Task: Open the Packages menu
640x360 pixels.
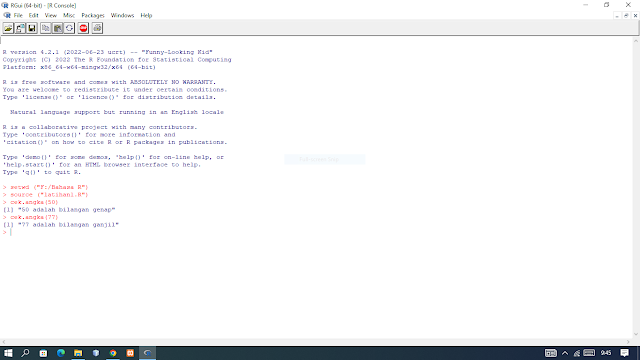Action: click(93, 16)
